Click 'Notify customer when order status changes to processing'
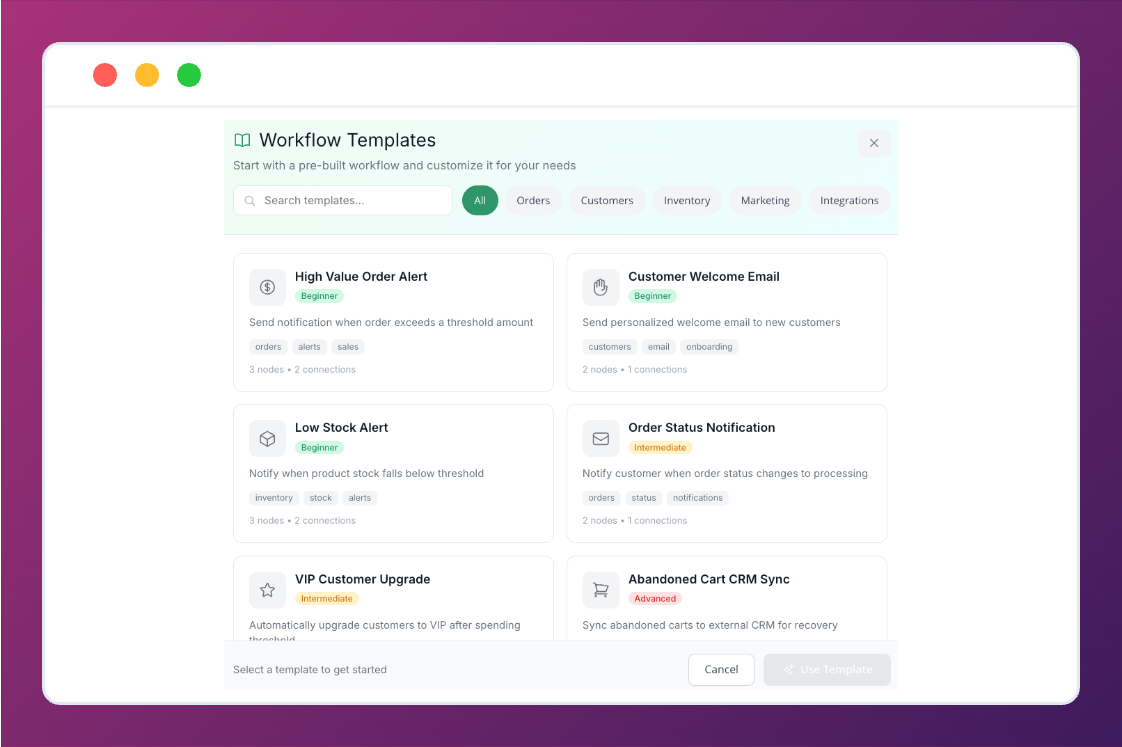Screen dimensions: 1122x747 725,474
